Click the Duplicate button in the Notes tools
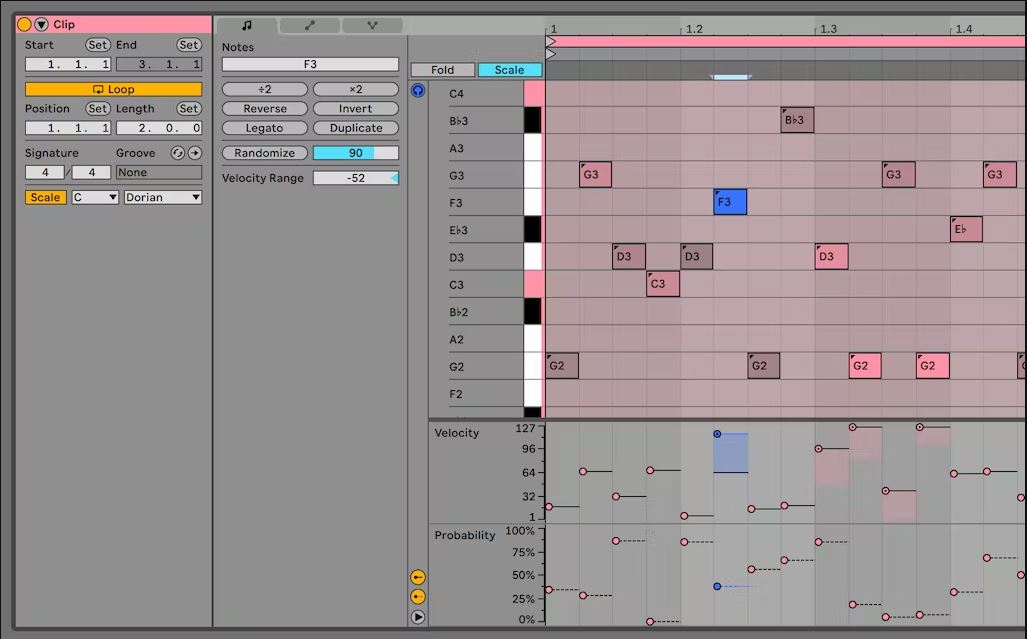 pos(355,127)
